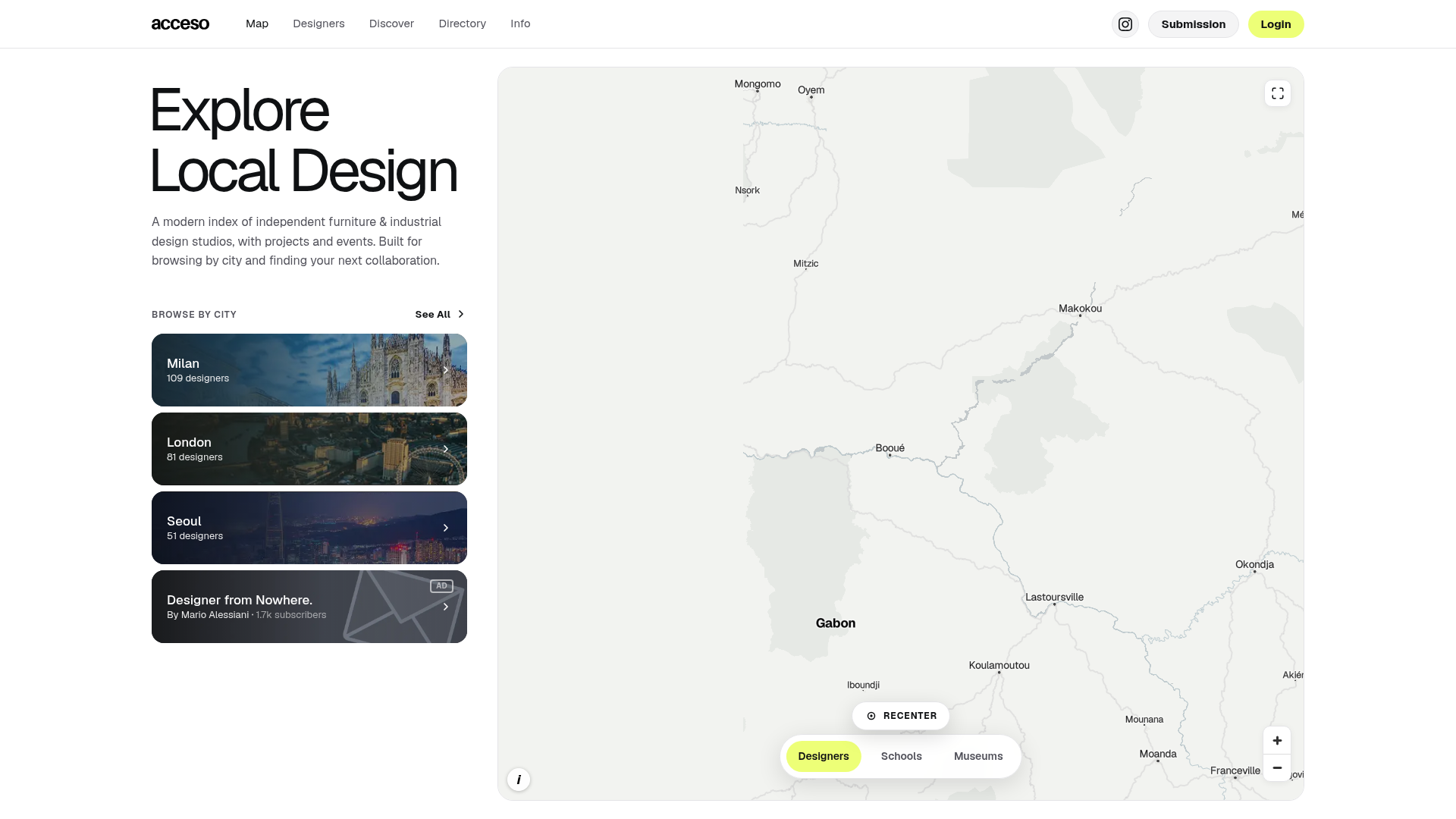
Task: Click the Login button
Action: 1276,24
